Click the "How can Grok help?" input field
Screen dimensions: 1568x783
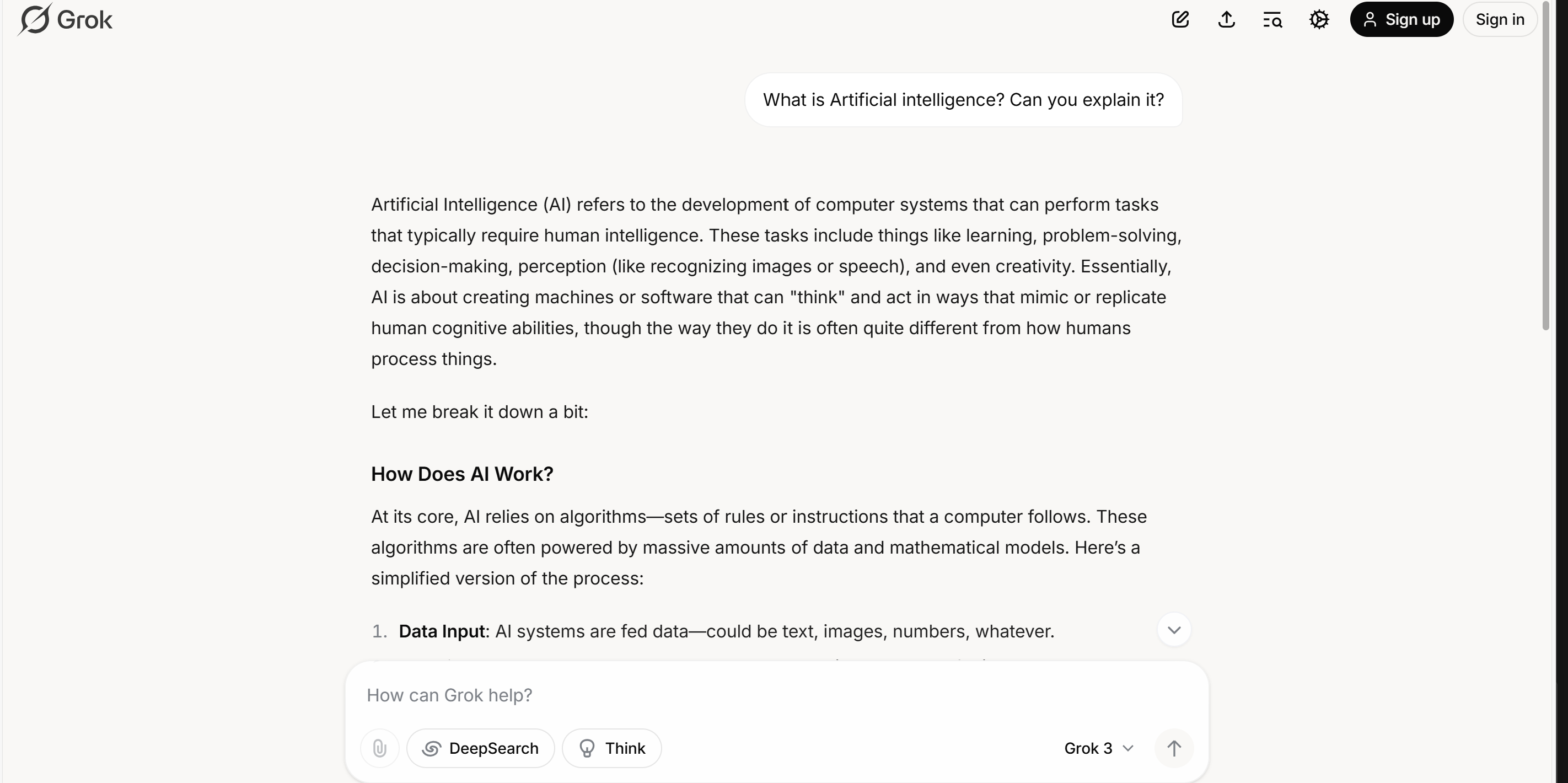pyautogui.click(x=777, y=695)
